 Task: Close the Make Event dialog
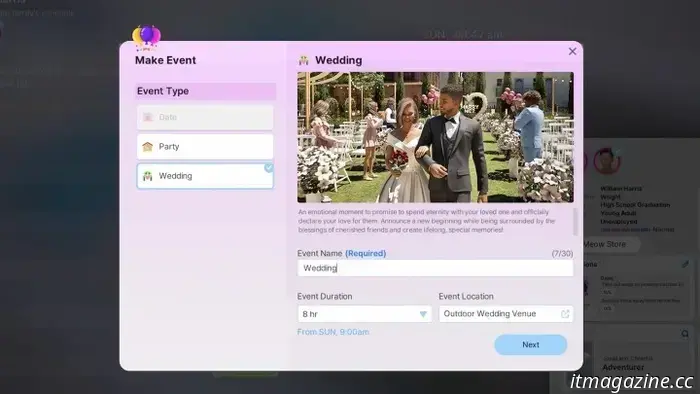click(x=572, y=52)
